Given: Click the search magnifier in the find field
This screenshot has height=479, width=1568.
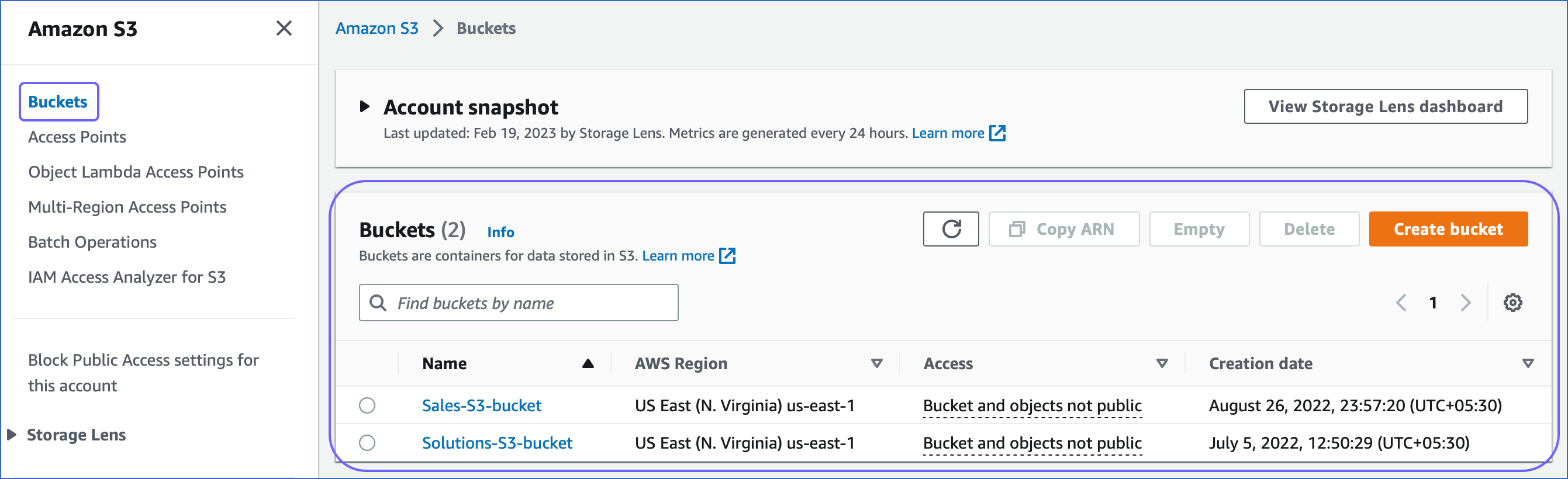Looking at the screenshot, I should (x=378, y=302).
